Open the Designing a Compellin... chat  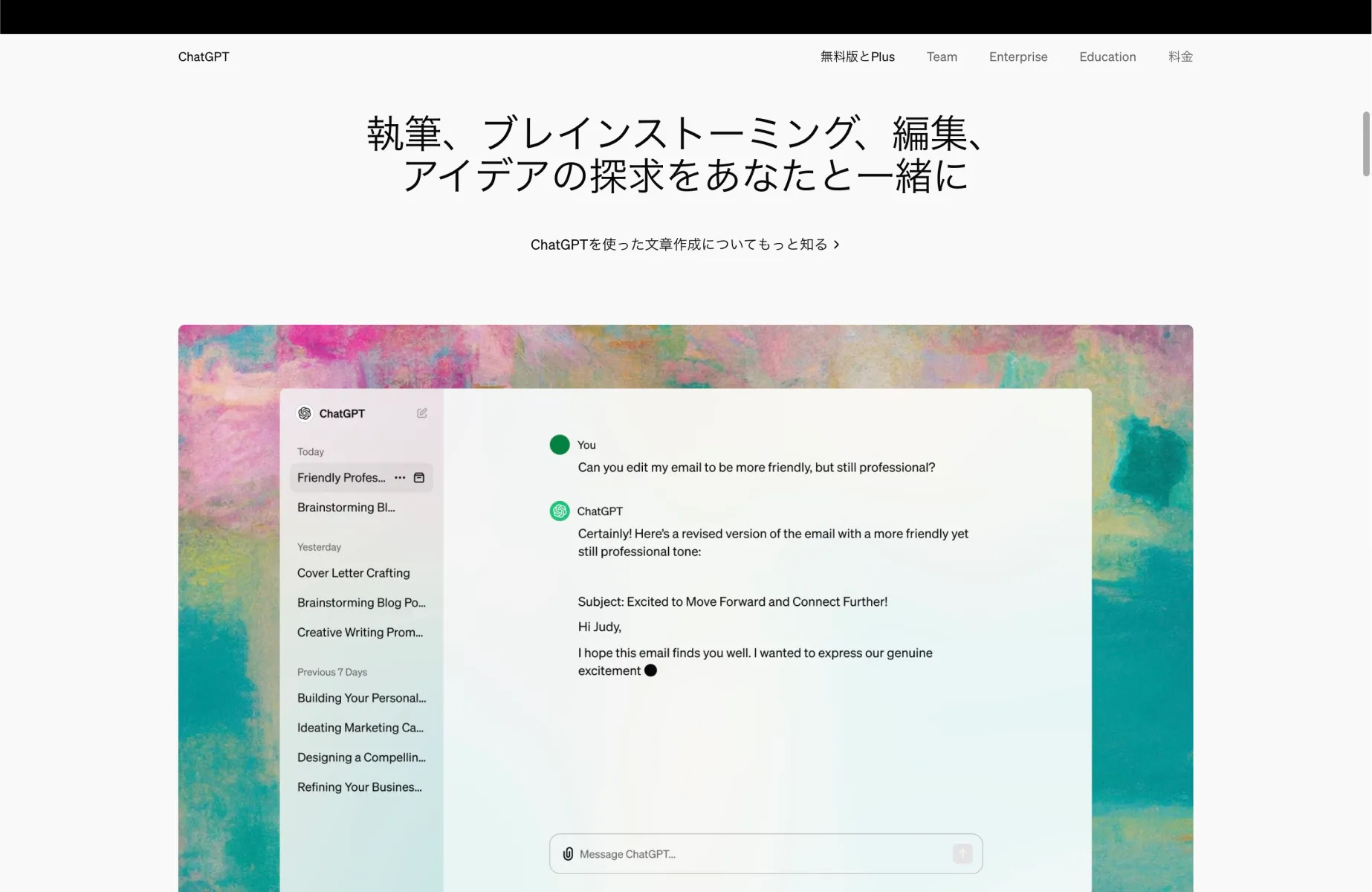362,757
